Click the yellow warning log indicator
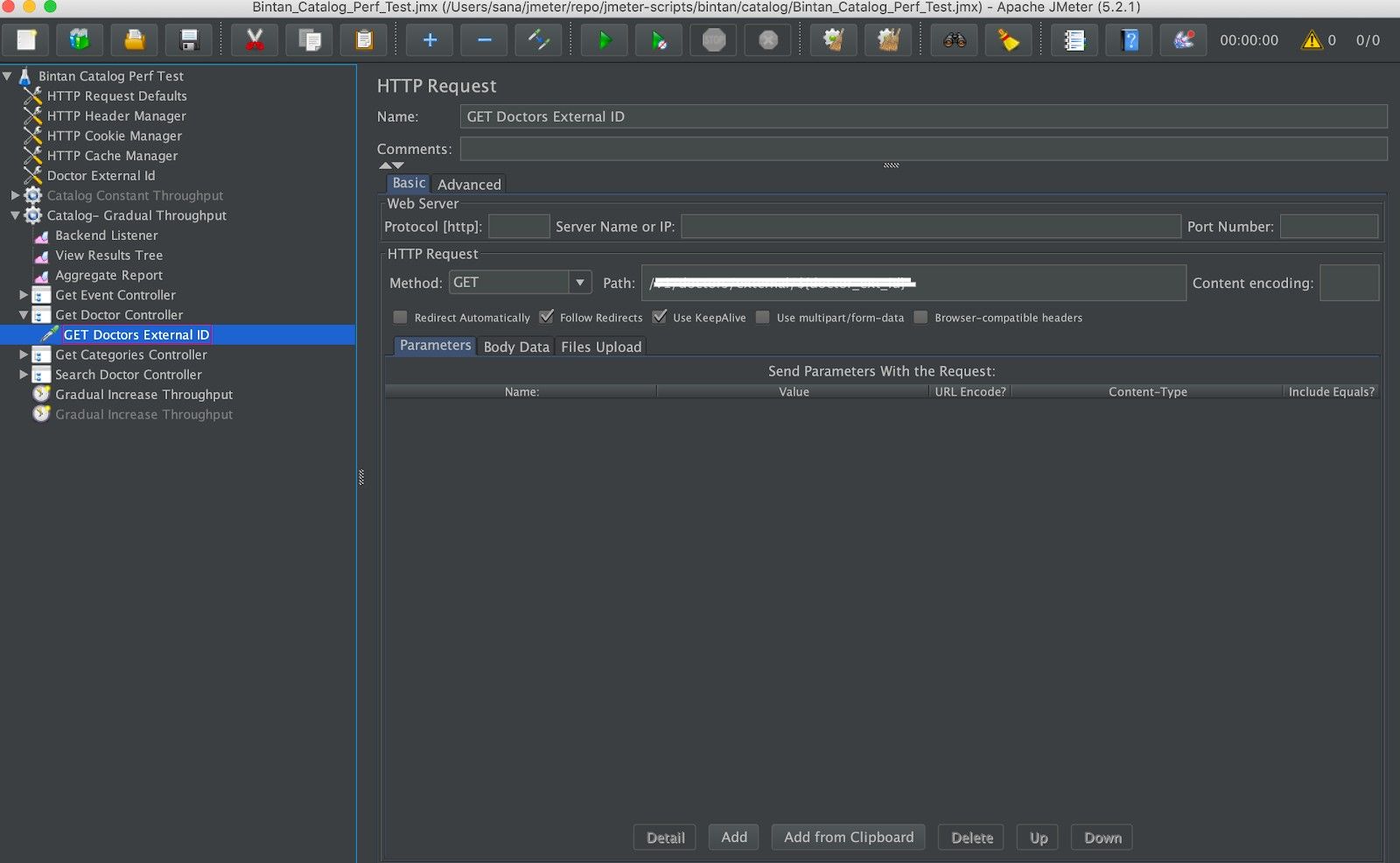Viewport: 1400px width, 863px height. (x=1312, y=40)
